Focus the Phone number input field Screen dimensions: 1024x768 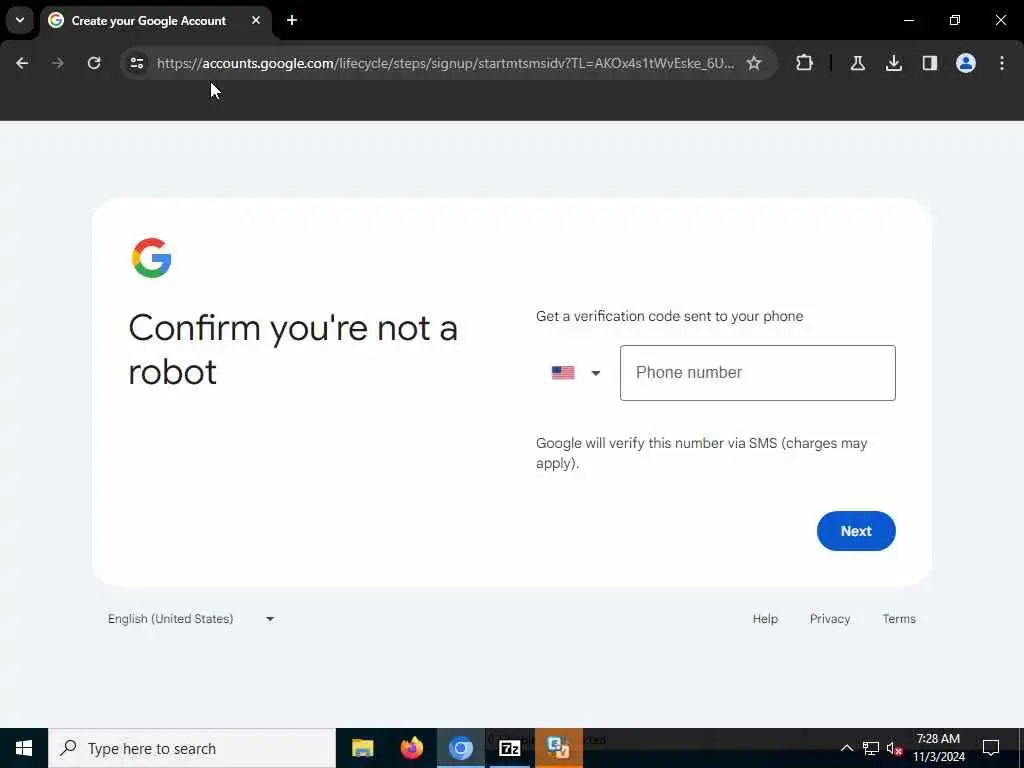point(758,373)
